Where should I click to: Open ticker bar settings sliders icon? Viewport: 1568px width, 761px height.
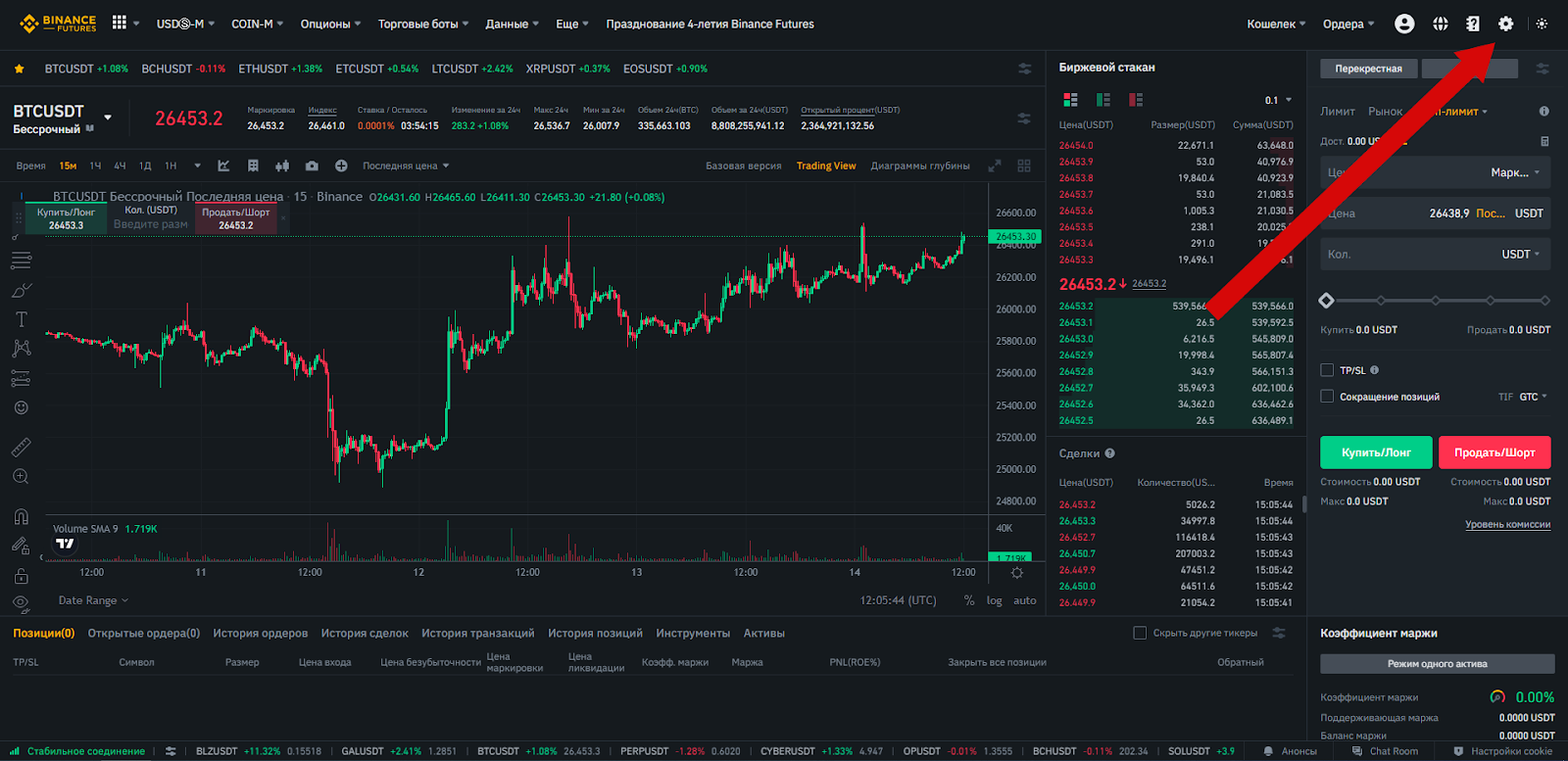coord(1024,69)
